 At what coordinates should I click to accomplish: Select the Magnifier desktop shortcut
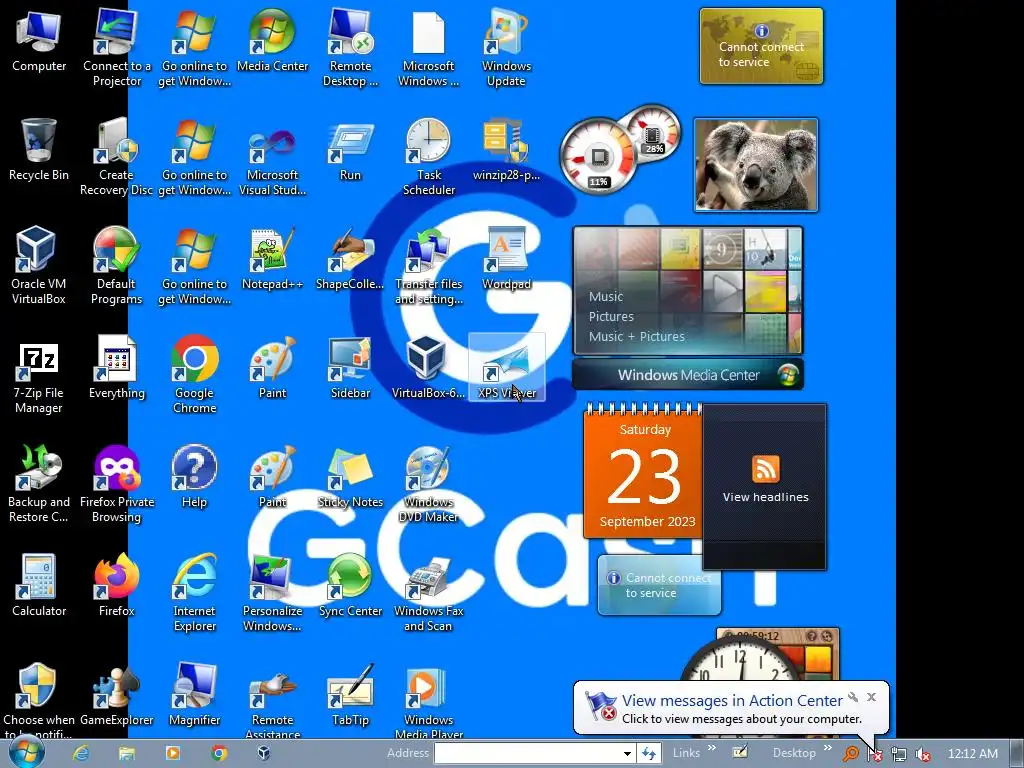click(x=195, y=696)
